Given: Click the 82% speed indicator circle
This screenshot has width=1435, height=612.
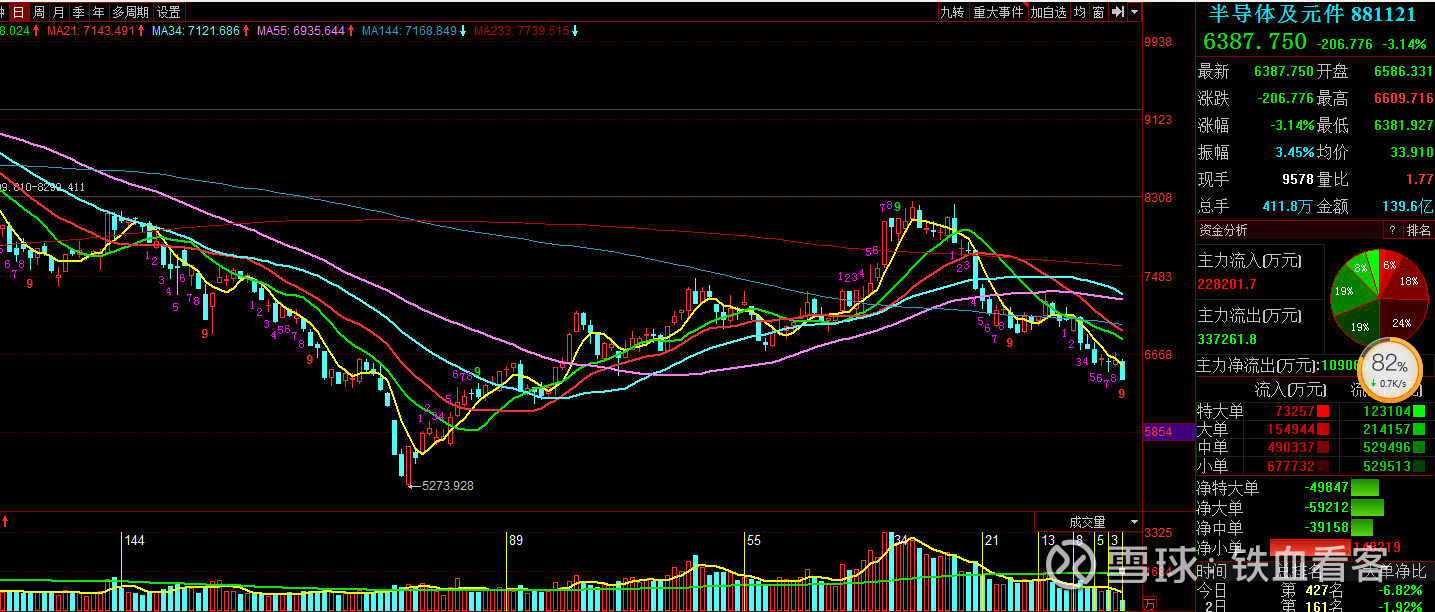Looking at the screenshot, I should click(x=1390, y=369).
